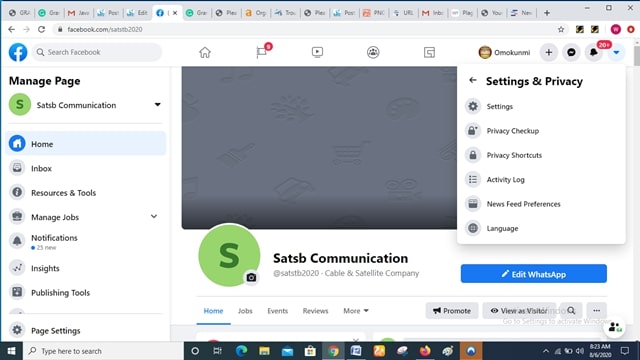
Task: Click the Edit WhatsApp button
Action: point(533,274)
